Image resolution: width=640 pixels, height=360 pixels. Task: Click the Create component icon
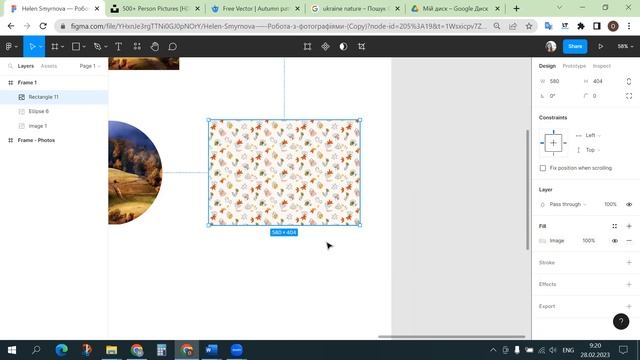pyautogui.click(x=325, y=47)
